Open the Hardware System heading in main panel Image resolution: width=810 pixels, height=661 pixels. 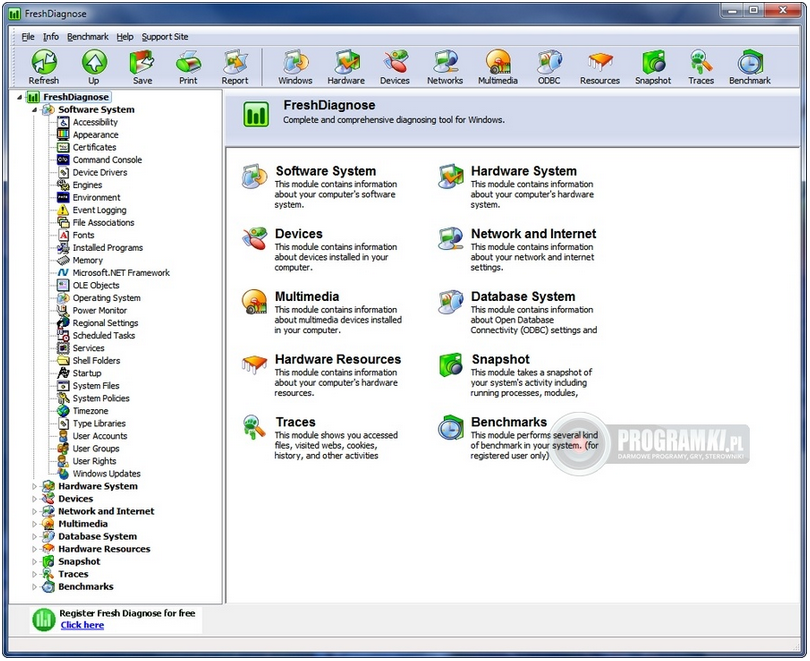coord(523,171)
